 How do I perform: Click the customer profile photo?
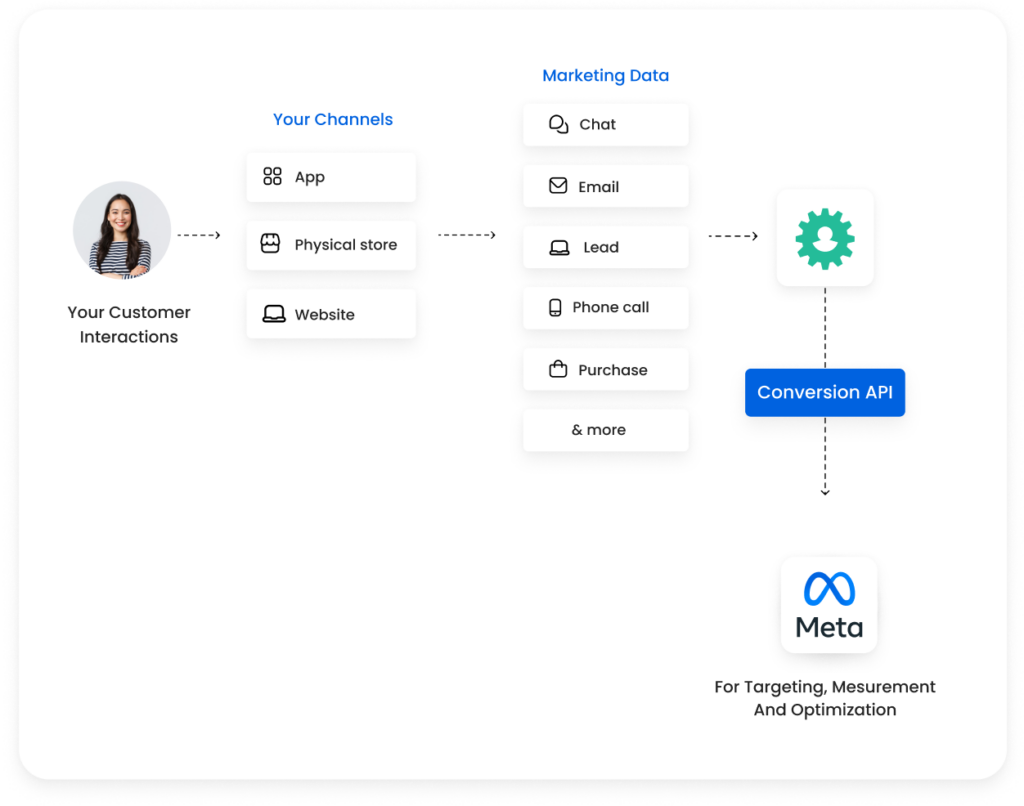122,230
